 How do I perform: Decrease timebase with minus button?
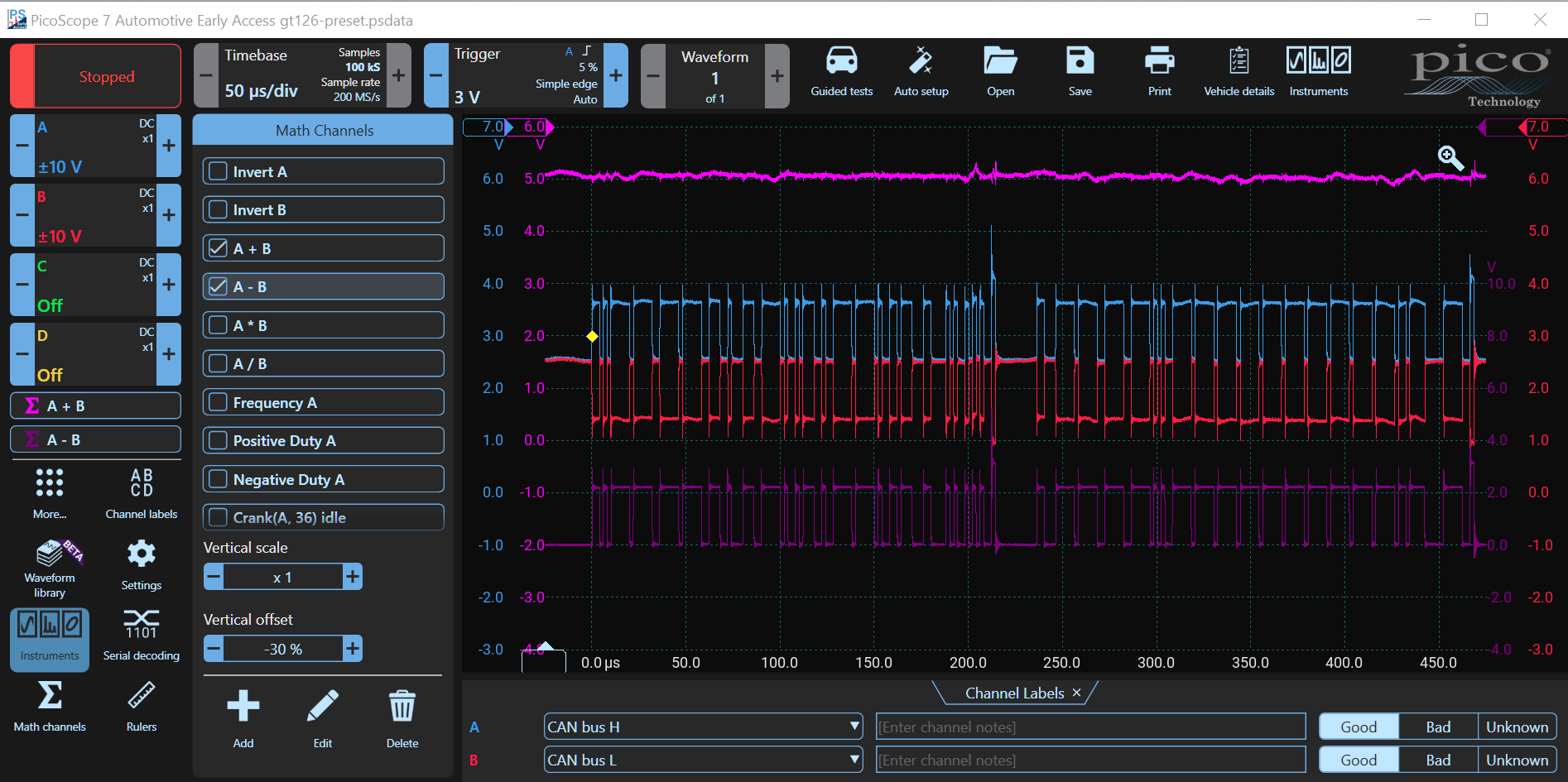206,75
